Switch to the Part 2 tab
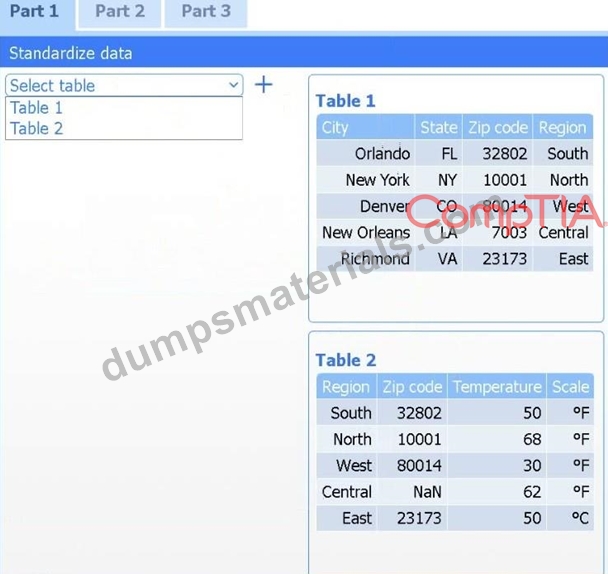 pyautogui.click(x=120, y=13)
